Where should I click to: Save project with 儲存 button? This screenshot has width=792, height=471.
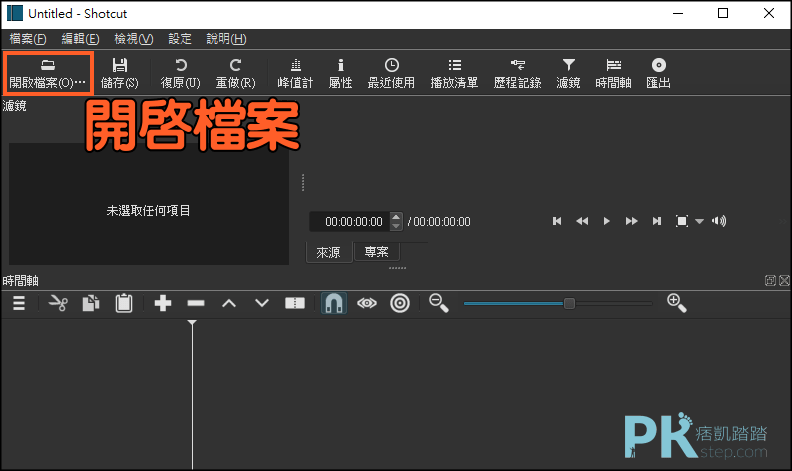tap(120, 73)
